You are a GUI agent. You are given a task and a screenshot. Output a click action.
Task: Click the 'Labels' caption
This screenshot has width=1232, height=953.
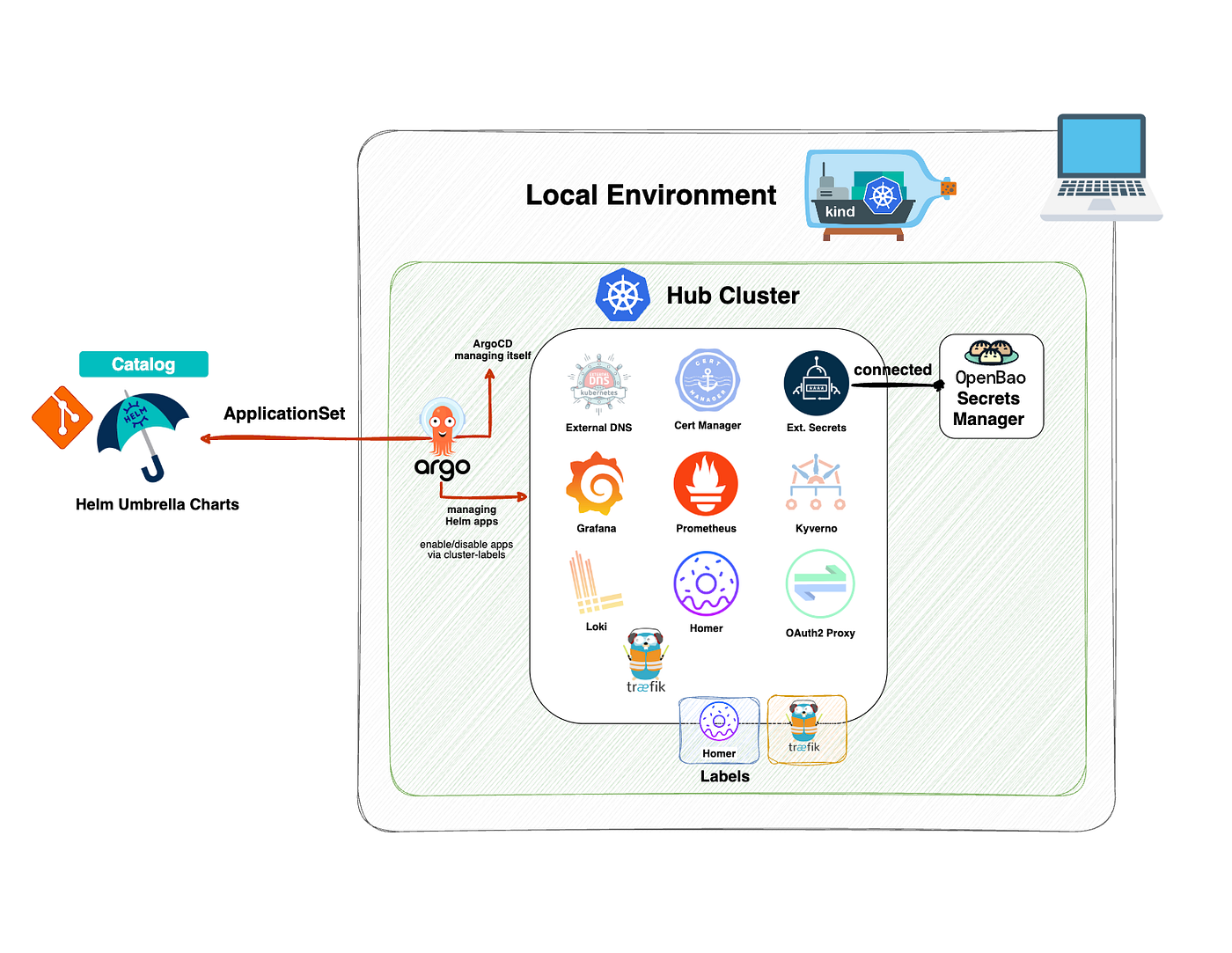[x=725, y=776]
